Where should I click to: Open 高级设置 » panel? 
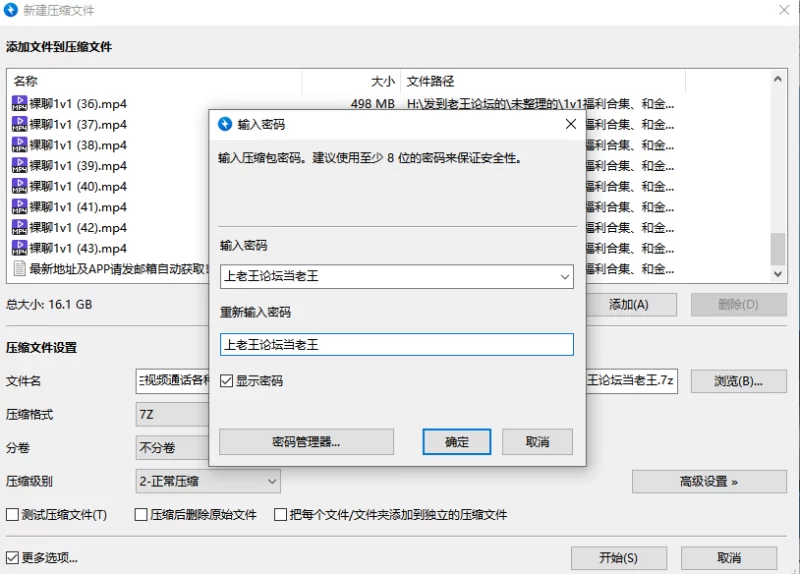pyautogui.click(x=709, y=481)
